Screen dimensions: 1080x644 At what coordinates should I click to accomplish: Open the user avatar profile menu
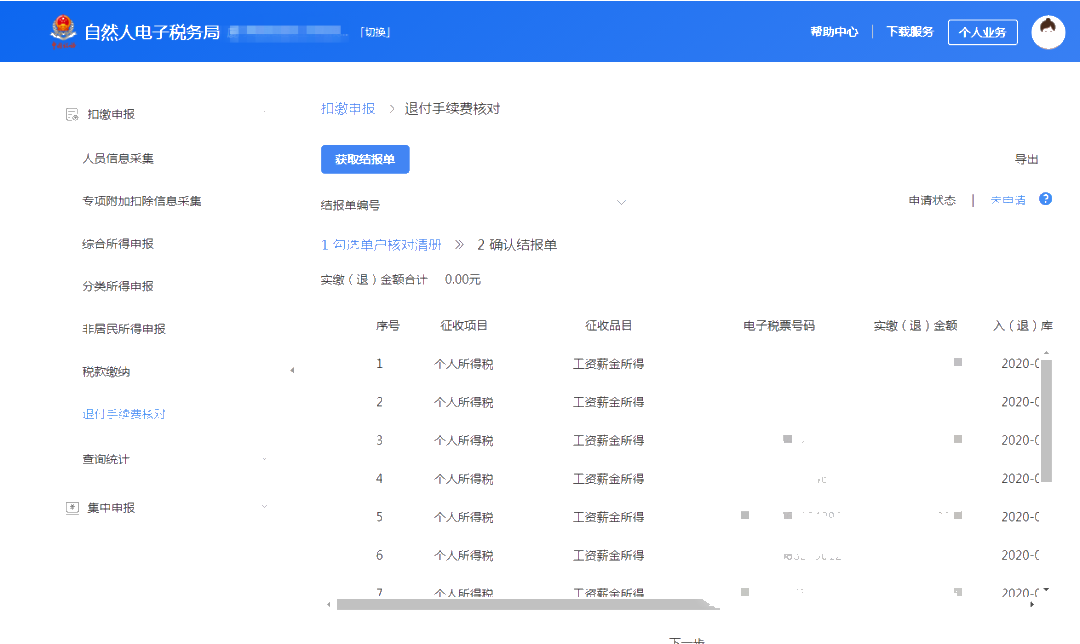click(x=1048, y=31)
